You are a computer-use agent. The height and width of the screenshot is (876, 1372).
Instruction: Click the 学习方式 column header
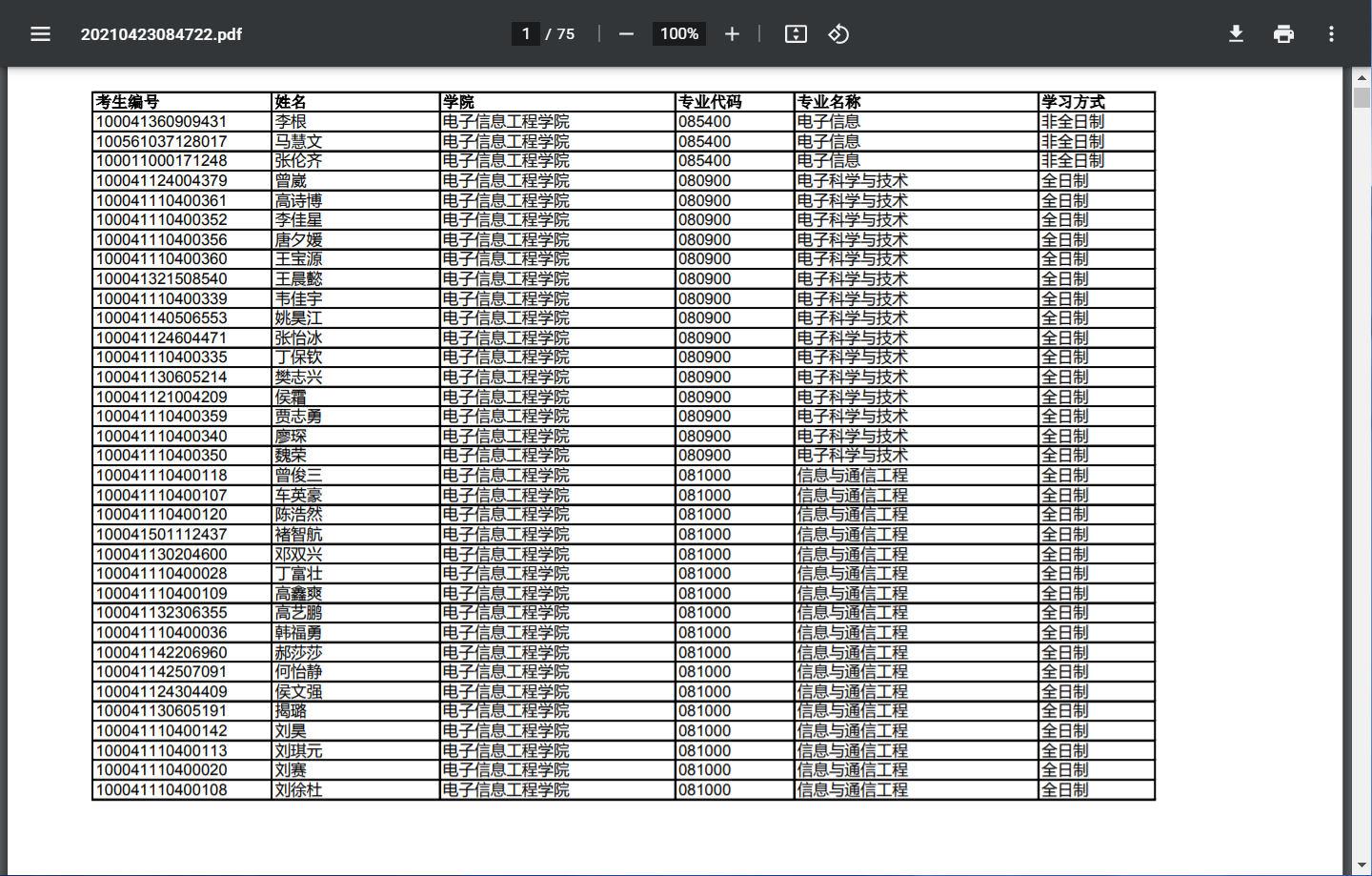tap(1074, 102)
